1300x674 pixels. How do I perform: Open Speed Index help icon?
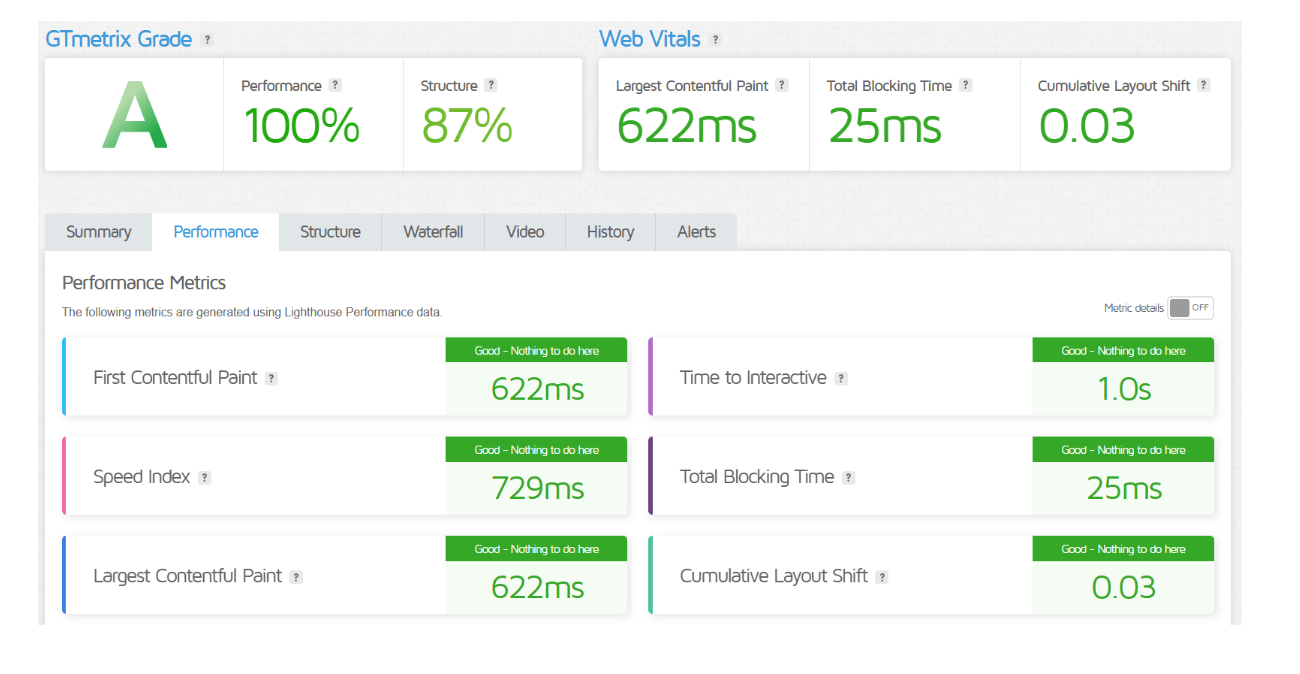tap(204, 478)
